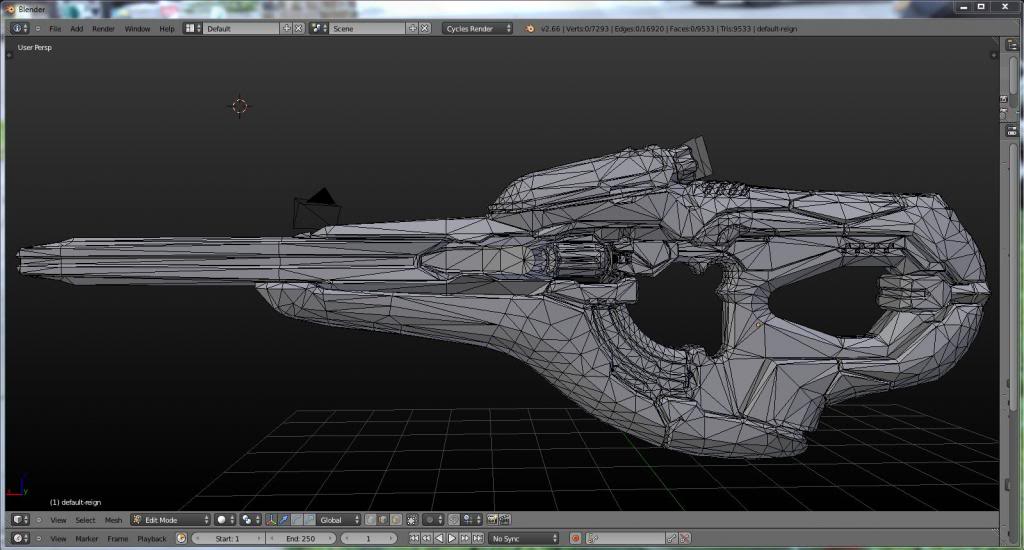Expand the Edit Mode selector
The width and height of the screenshot is (1024, 550).
[170, 520]
